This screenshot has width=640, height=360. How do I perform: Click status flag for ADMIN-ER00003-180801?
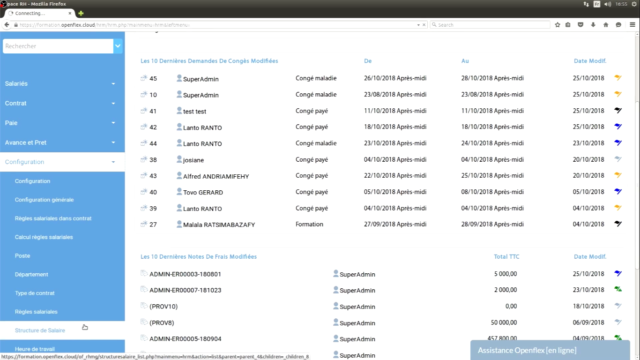[618, 273]
